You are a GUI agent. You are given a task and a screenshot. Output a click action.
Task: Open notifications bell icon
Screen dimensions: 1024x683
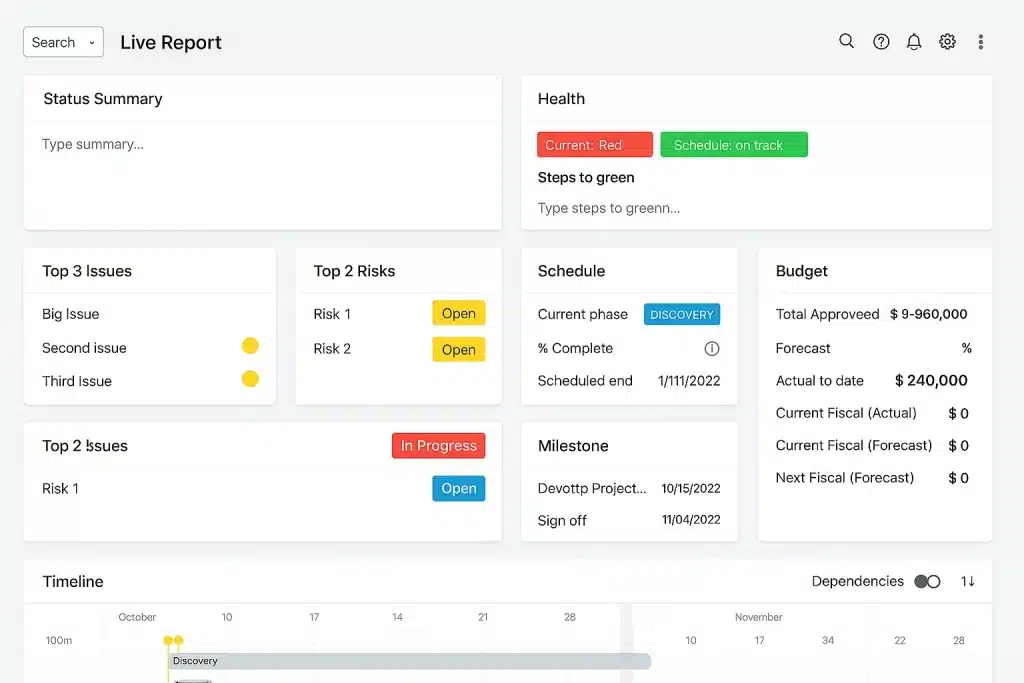pyautogui.click(x=914, y=42)
